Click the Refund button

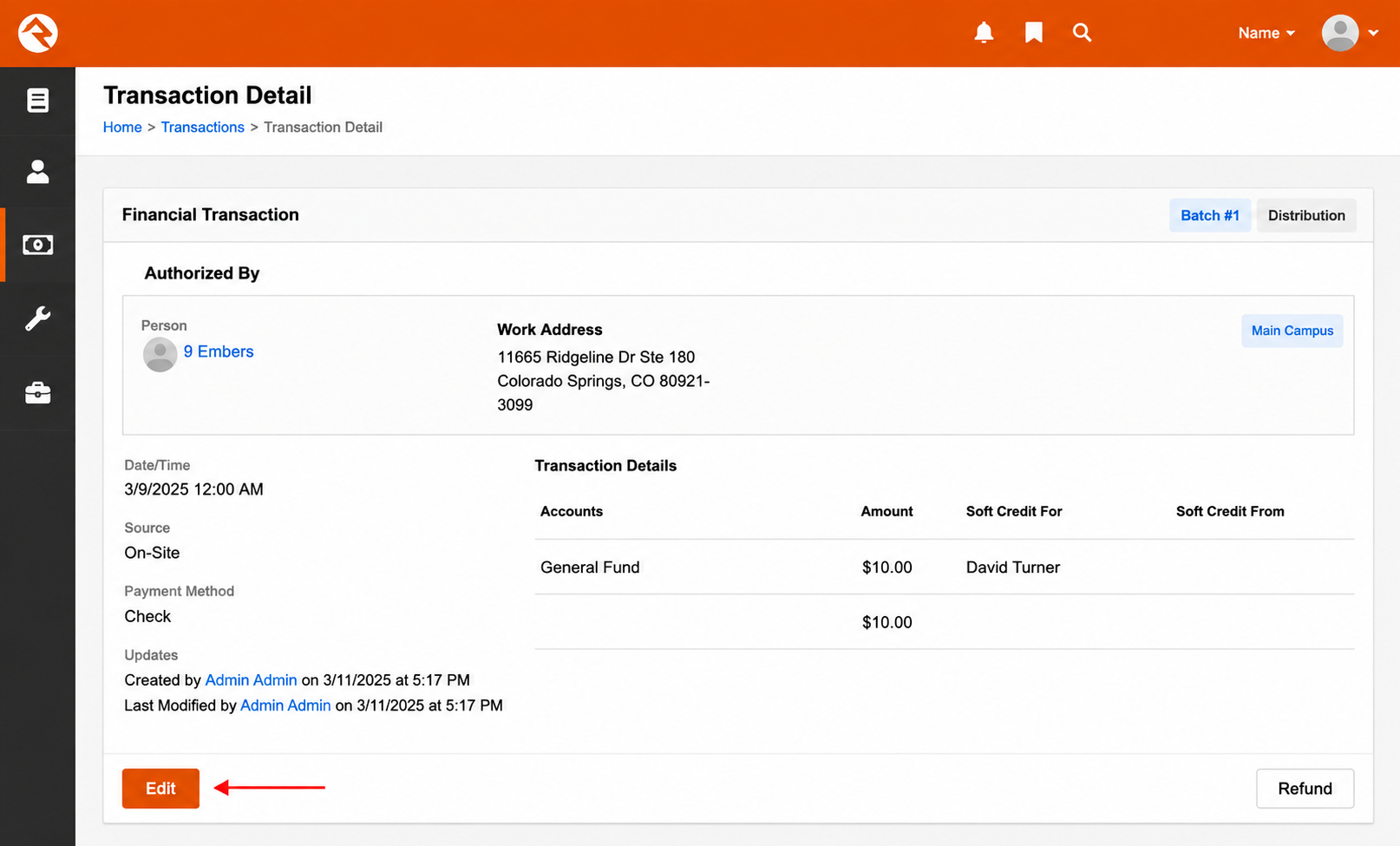[x=1305, y=789]
